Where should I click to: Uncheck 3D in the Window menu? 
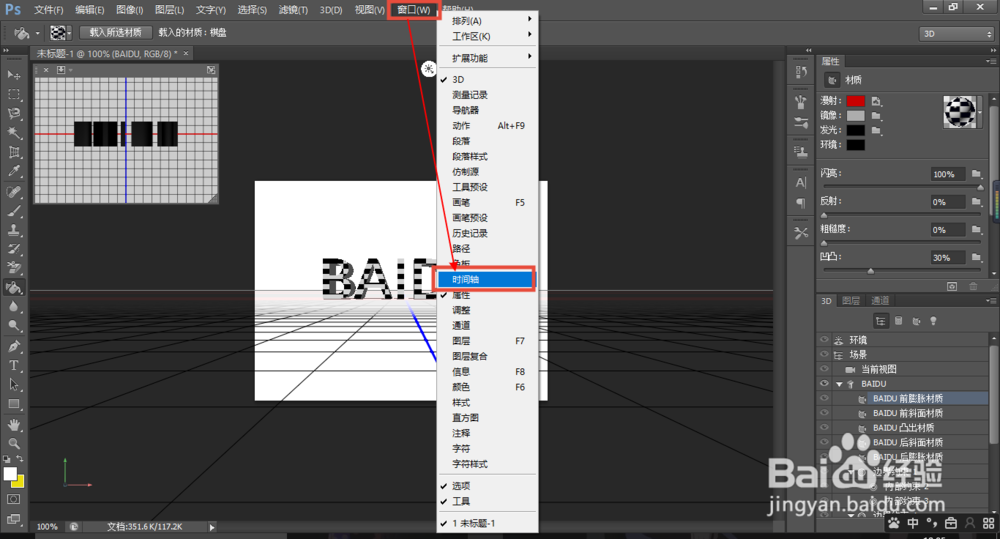pos(487,80)
